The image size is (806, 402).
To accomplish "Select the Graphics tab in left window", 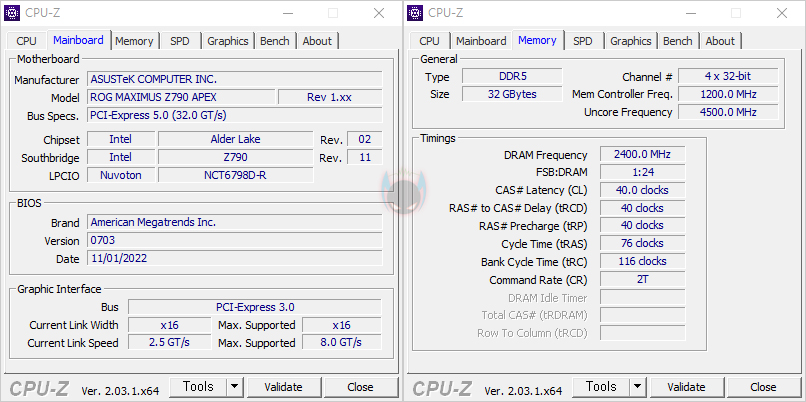I will (x=228, y=41).
